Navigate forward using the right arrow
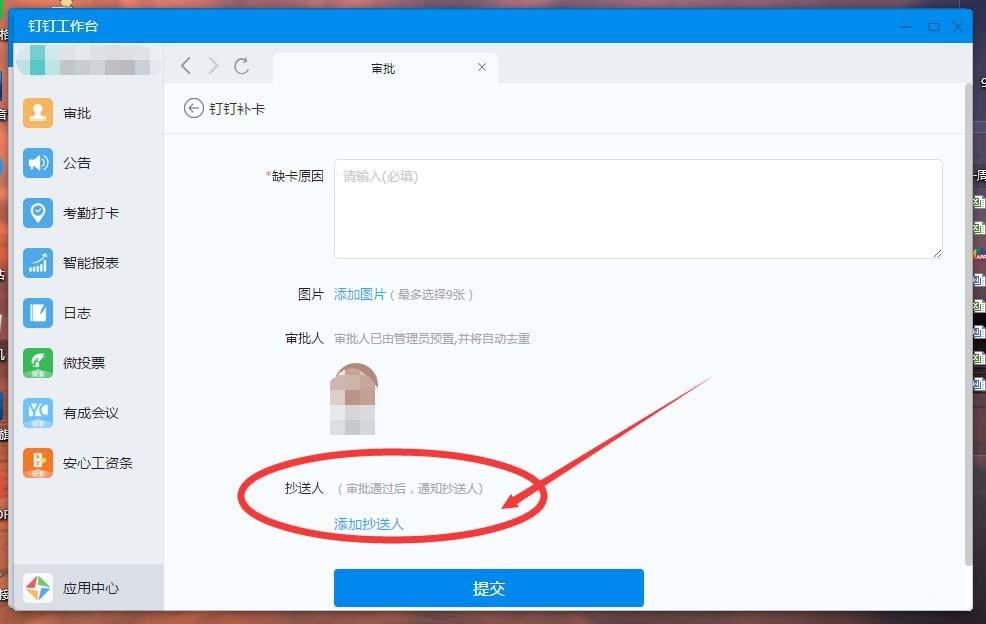 click(x=211, y=66)
